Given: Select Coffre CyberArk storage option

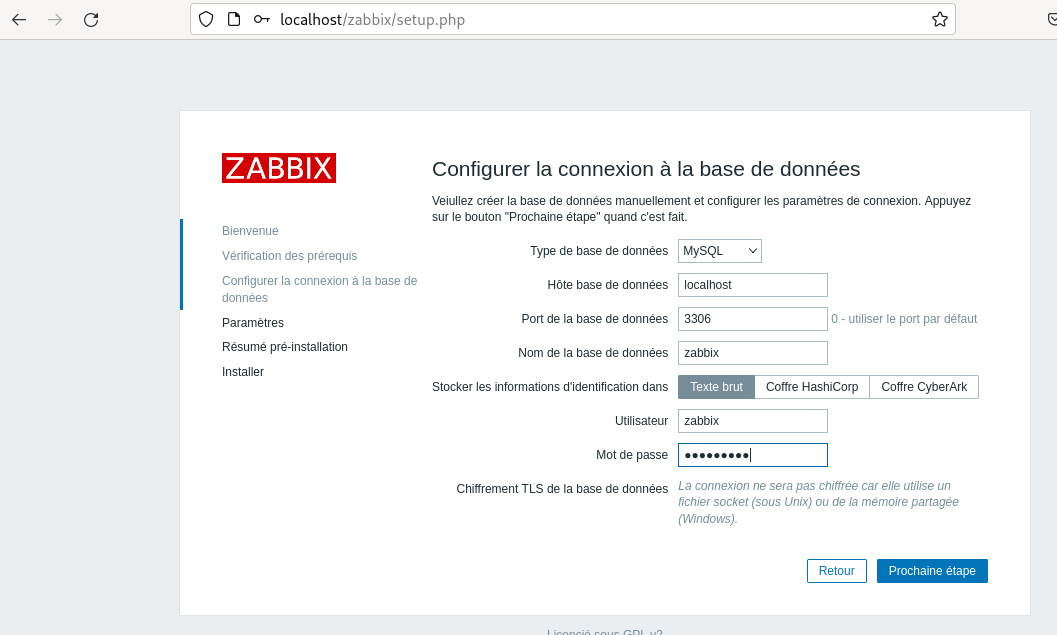Looking at the screenshot, I should [924, 387].
